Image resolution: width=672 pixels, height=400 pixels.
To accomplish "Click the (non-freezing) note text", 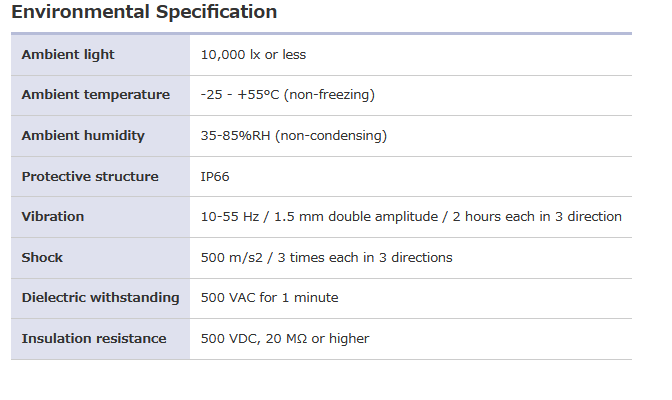I will (329, 95).
